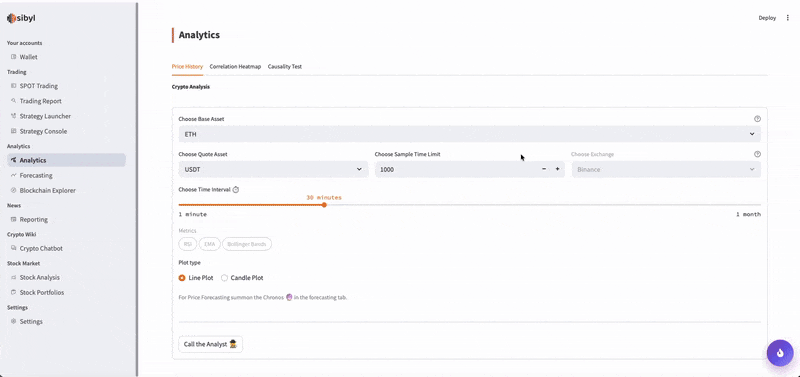This screenshot has width=800, height=377.
Task: Open the Choose Quote Asset USDT dropdown
Action: click(273, 169)
